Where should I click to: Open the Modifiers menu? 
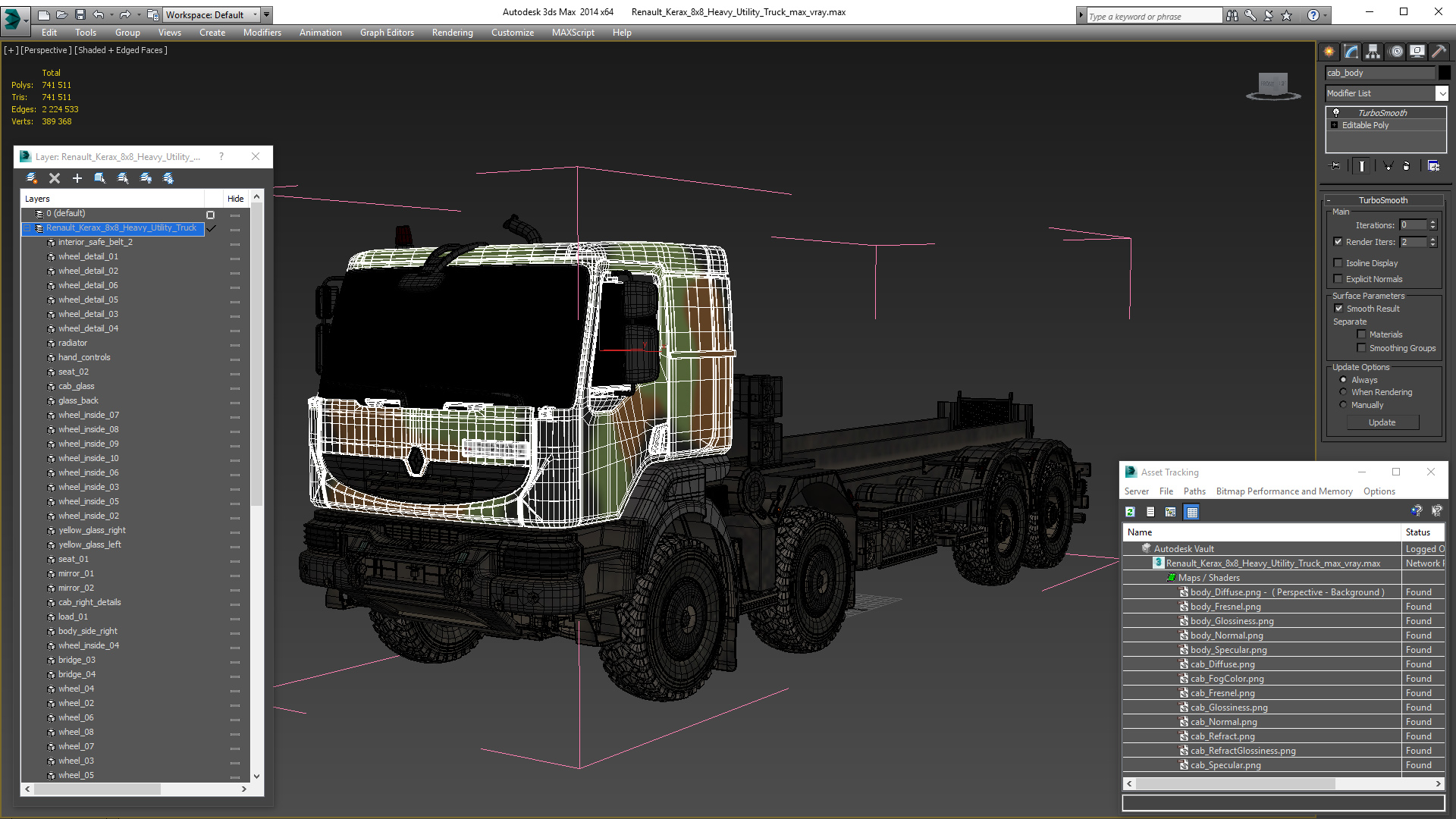pyautogui.click(x=262, y=33)
